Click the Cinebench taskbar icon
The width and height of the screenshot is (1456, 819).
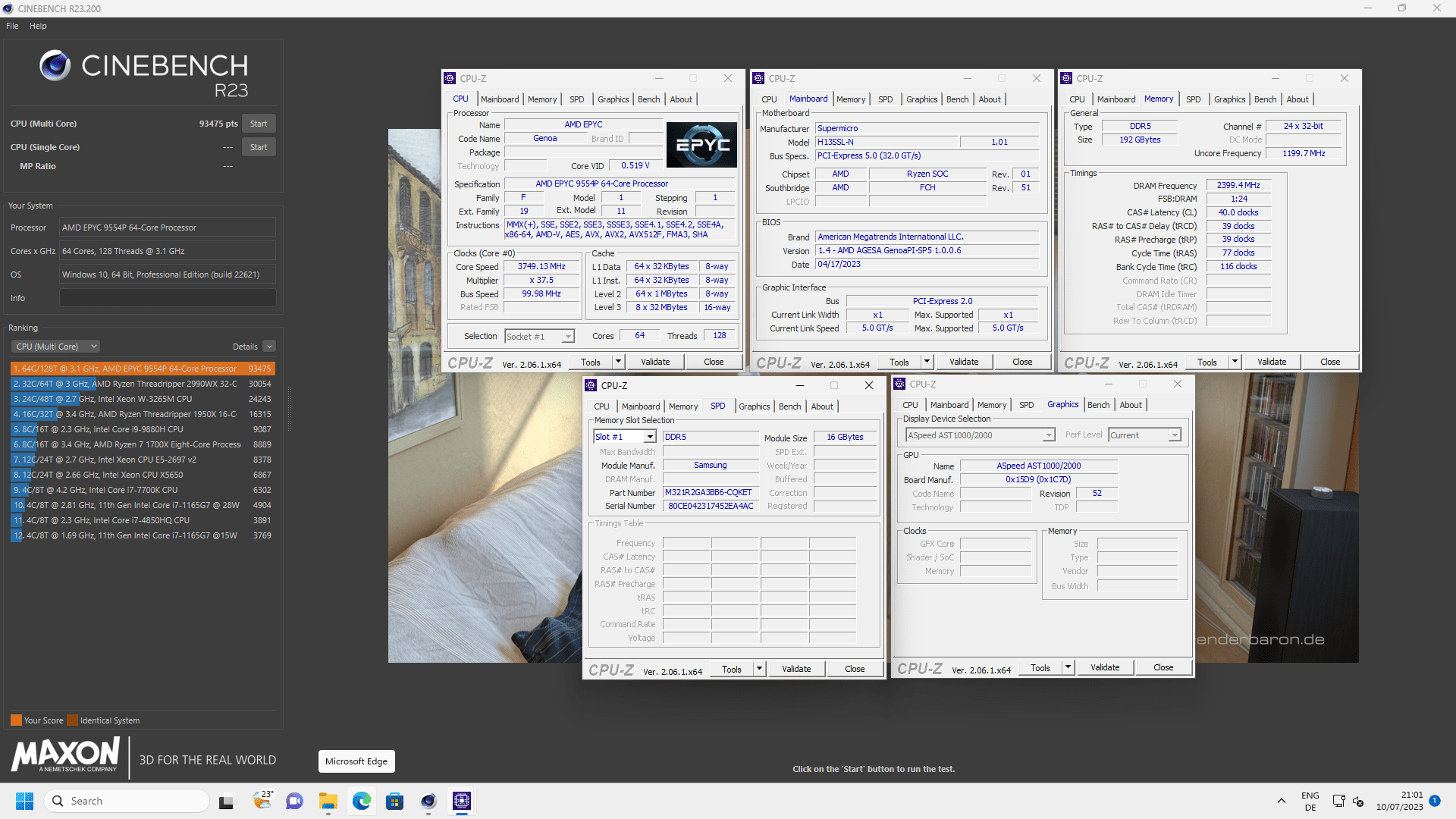[428, 801]
